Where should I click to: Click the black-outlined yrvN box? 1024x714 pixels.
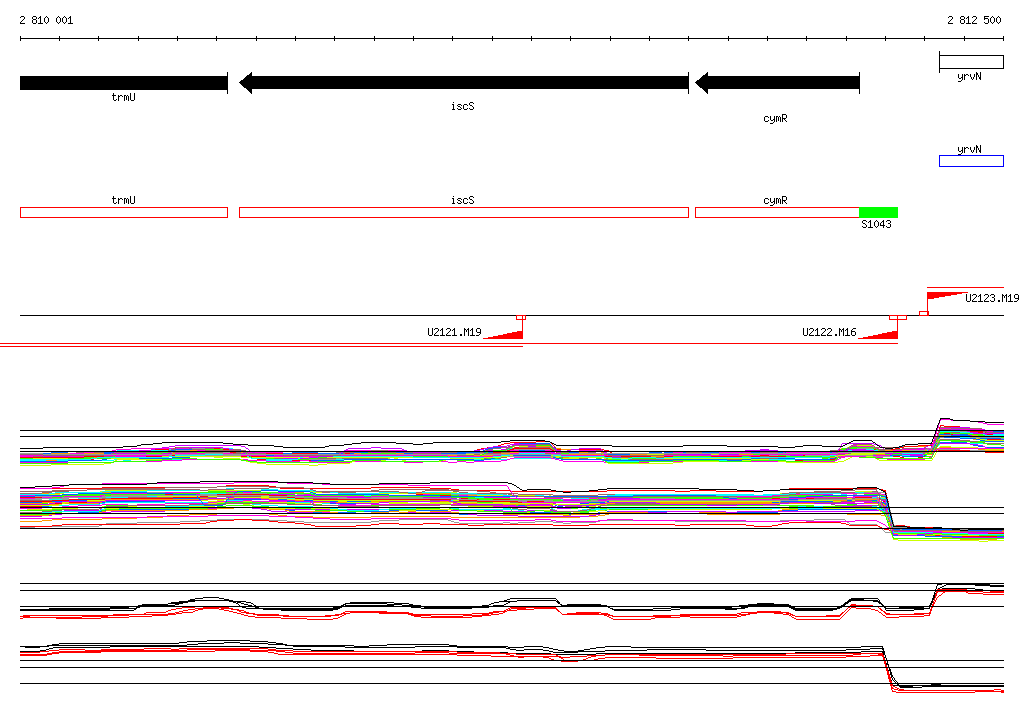click(x=971, y=63)
